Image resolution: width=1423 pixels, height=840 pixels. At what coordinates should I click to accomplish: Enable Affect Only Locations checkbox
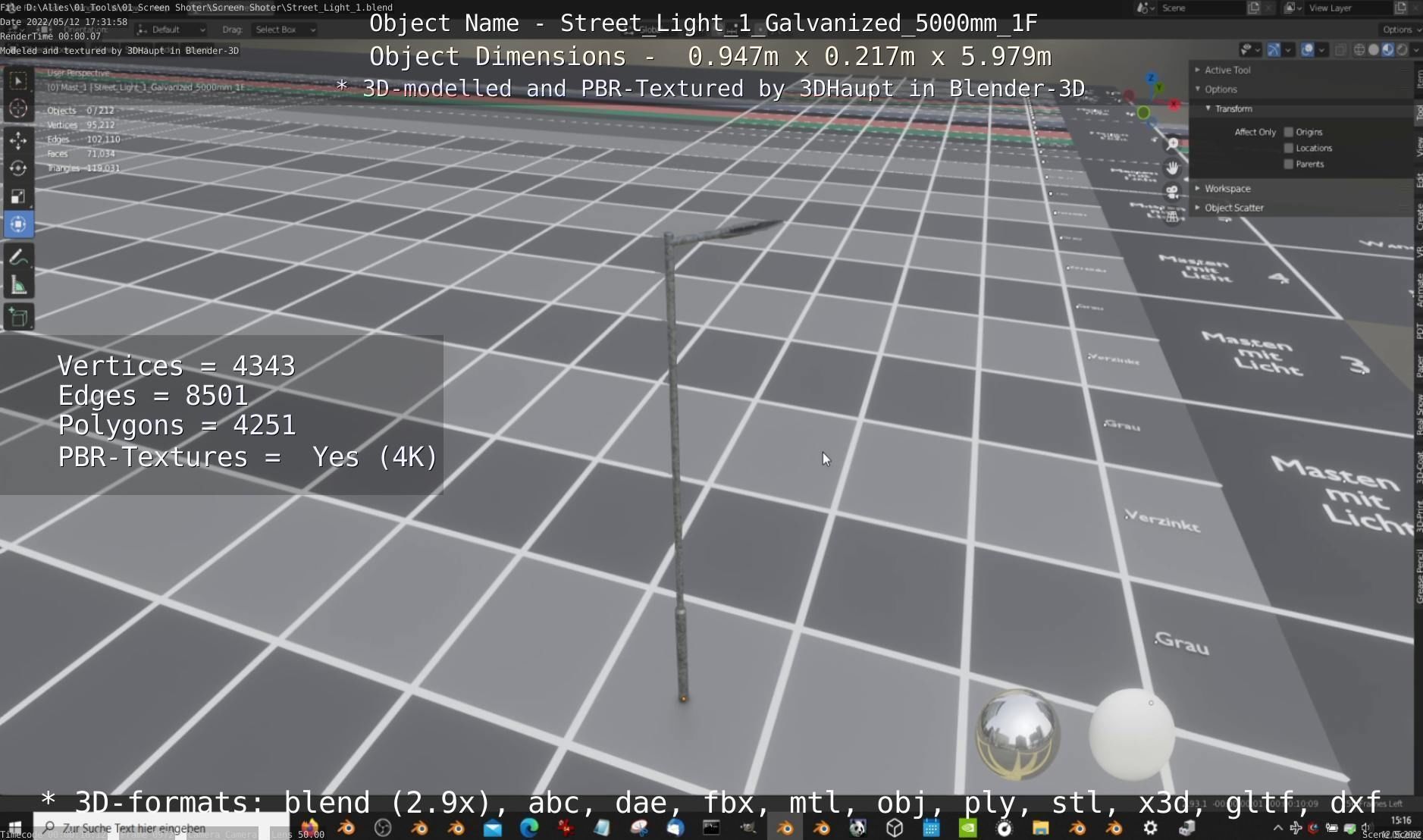pos(1288,148)
